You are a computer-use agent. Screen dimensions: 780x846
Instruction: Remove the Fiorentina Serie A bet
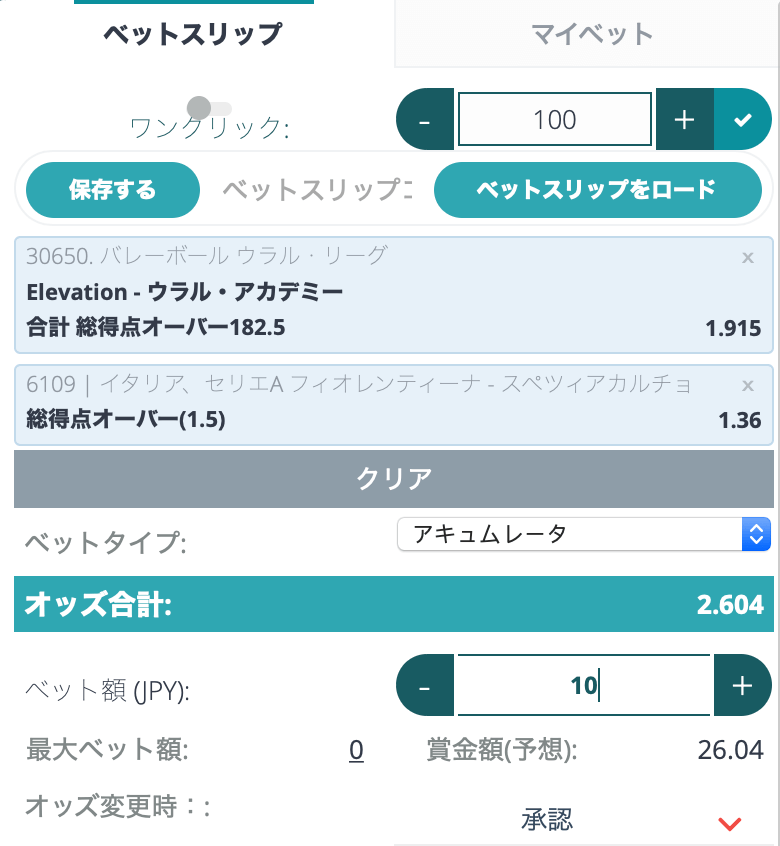pos(747,386)
